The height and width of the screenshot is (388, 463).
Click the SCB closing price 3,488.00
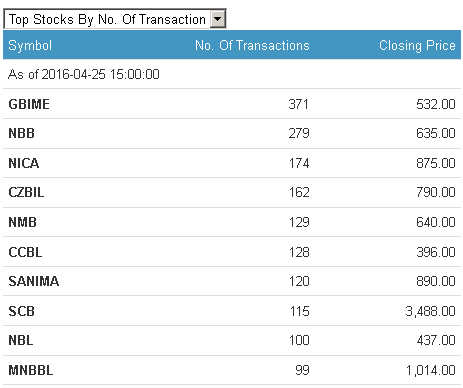[430, 311]
